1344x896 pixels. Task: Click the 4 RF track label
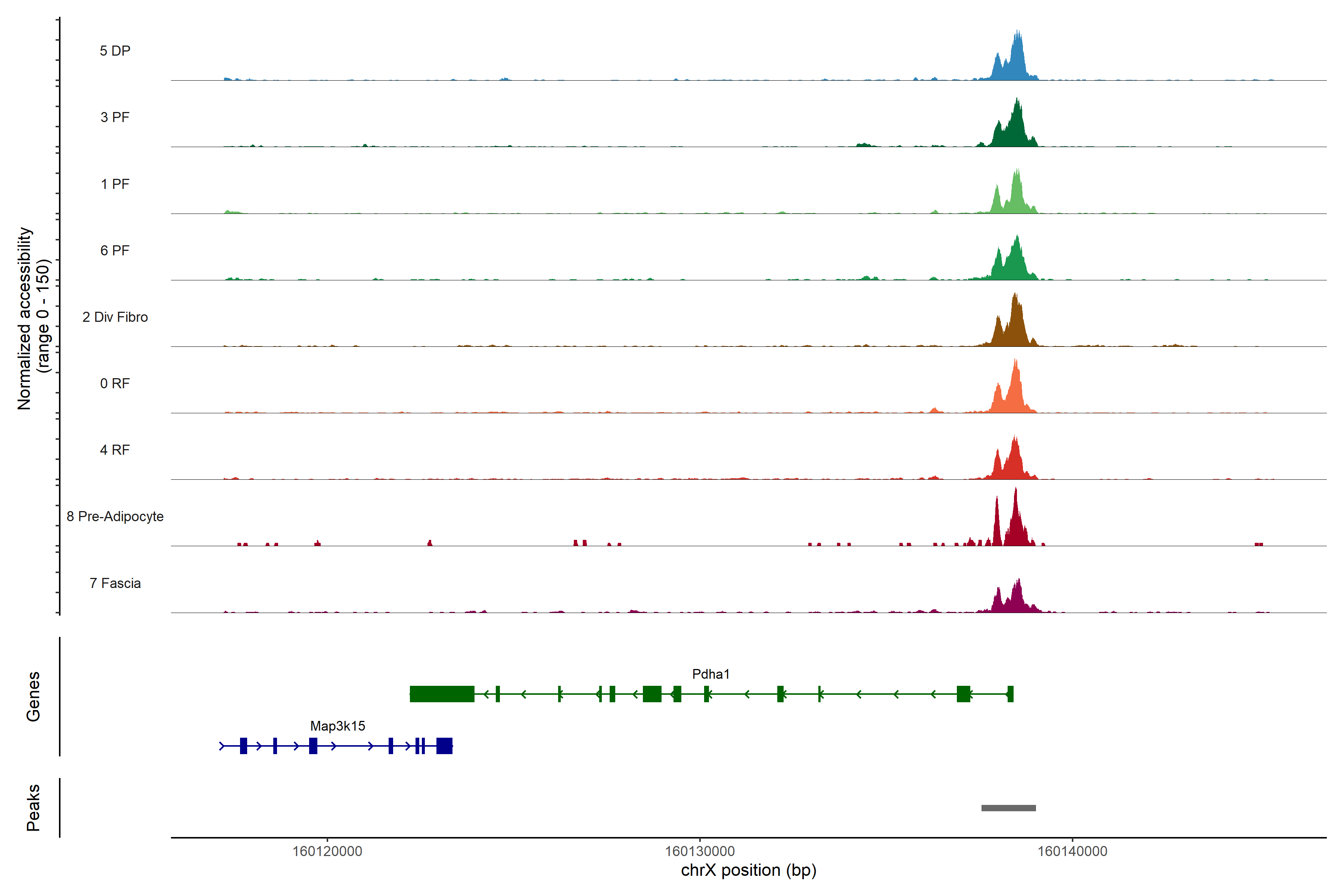click(x=115, y=450)
